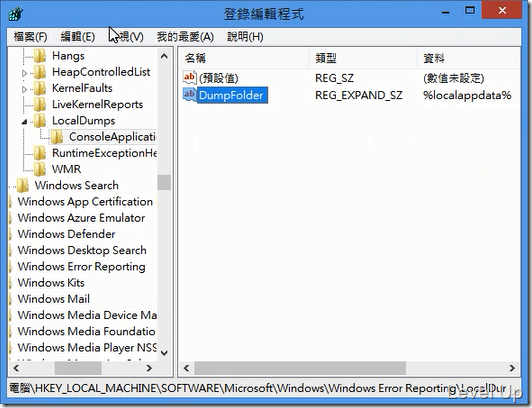
Task: Click the values pane scroll left arrow
Action: [x=186, y=368]
